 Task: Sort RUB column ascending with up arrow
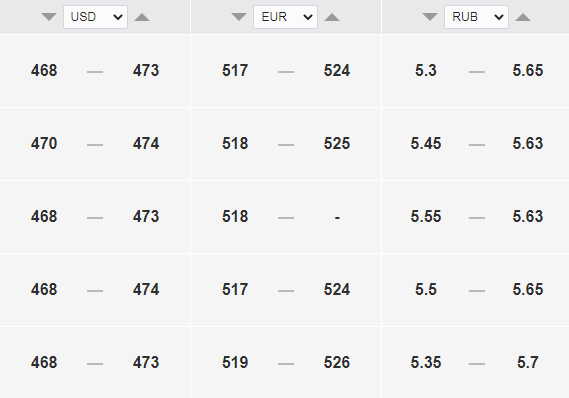click(x=523, y=17)
